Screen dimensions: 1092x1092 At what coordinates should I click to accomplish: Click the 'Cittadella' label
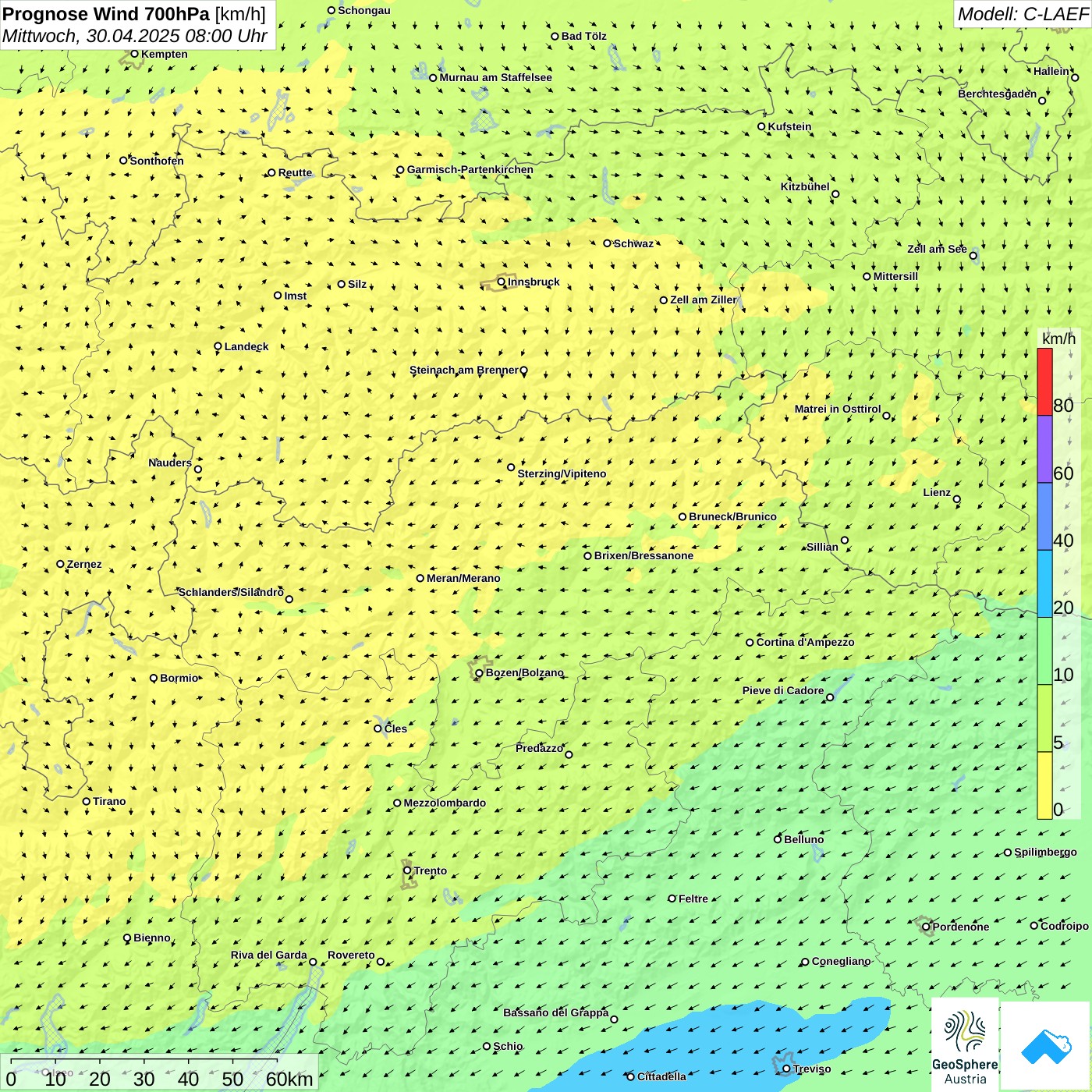[x=661, y=1076]
